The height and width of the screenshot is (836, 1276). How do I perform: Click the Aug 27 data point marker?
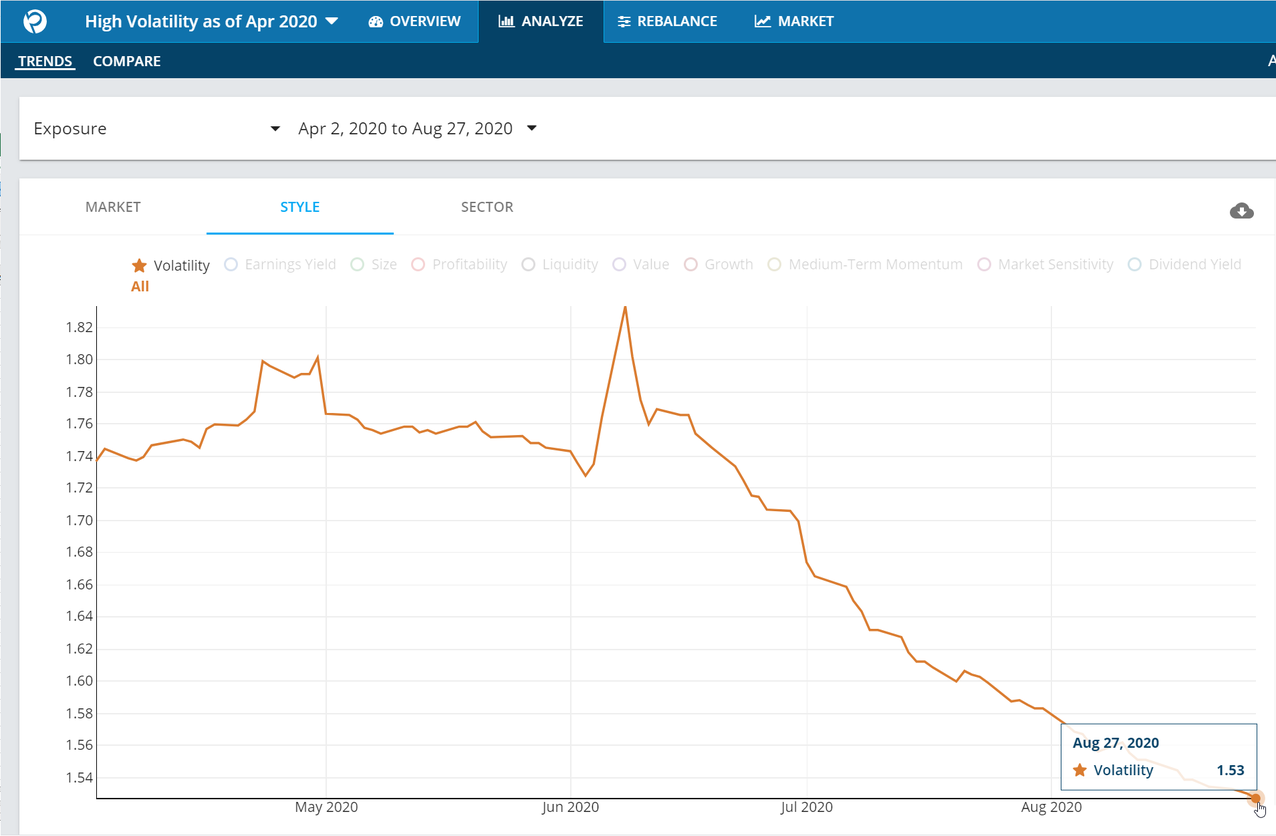(x=1256, y=798)
